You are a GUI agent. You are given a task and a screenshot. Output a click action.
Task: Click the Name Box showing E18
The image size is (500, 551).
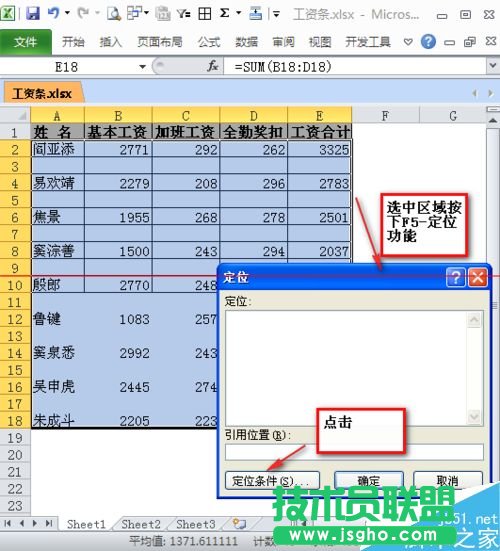[x=67, y=66]
